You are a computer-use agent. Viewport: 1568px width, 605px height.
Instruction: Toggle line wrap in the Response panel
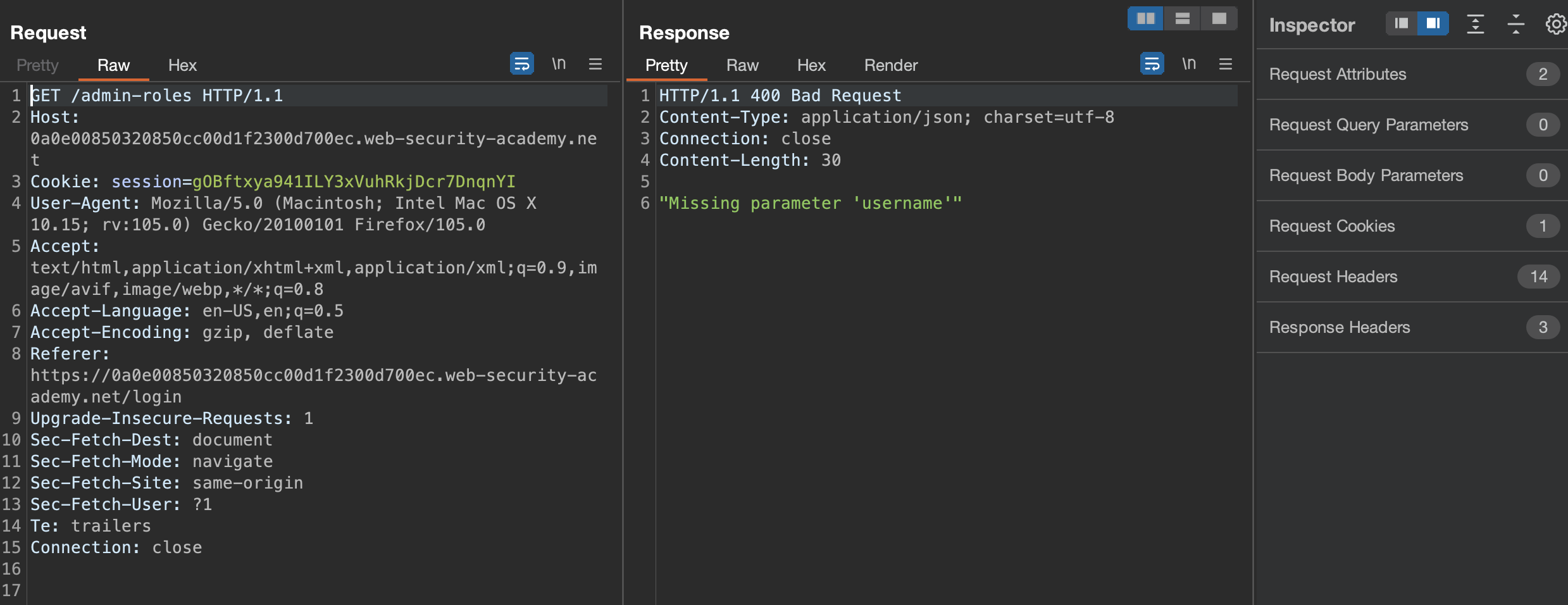click(1152, 64)
